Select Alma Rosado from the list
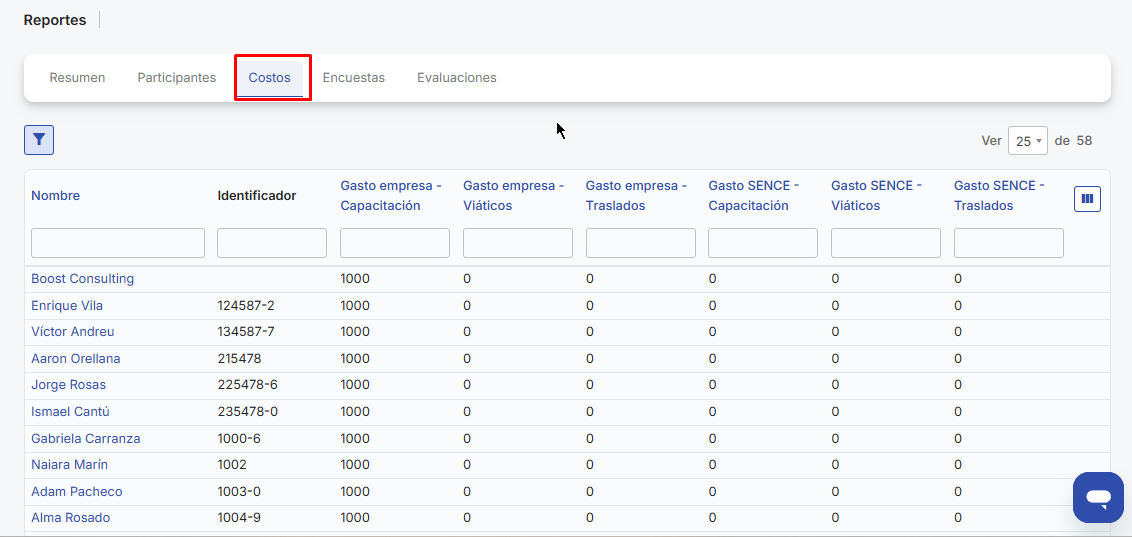 (x=70, y=518)
